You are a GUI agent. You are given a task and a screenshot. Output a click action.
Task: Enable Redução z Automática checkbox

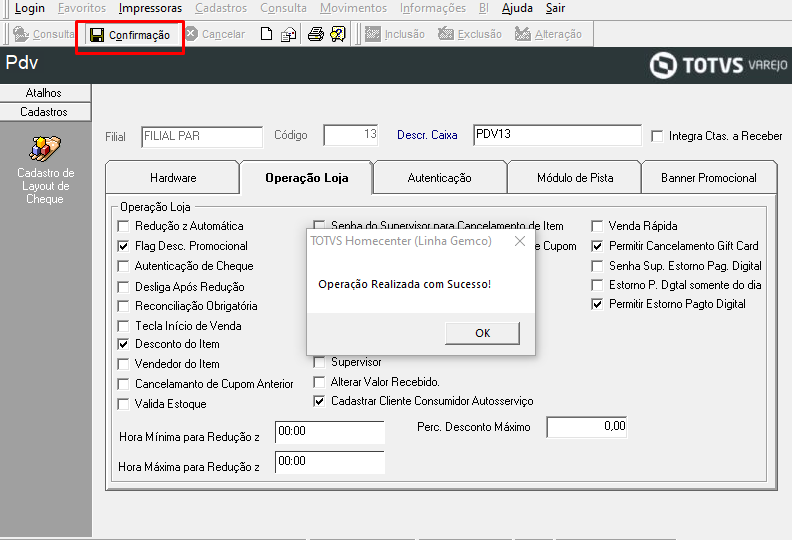click(123, 226)
